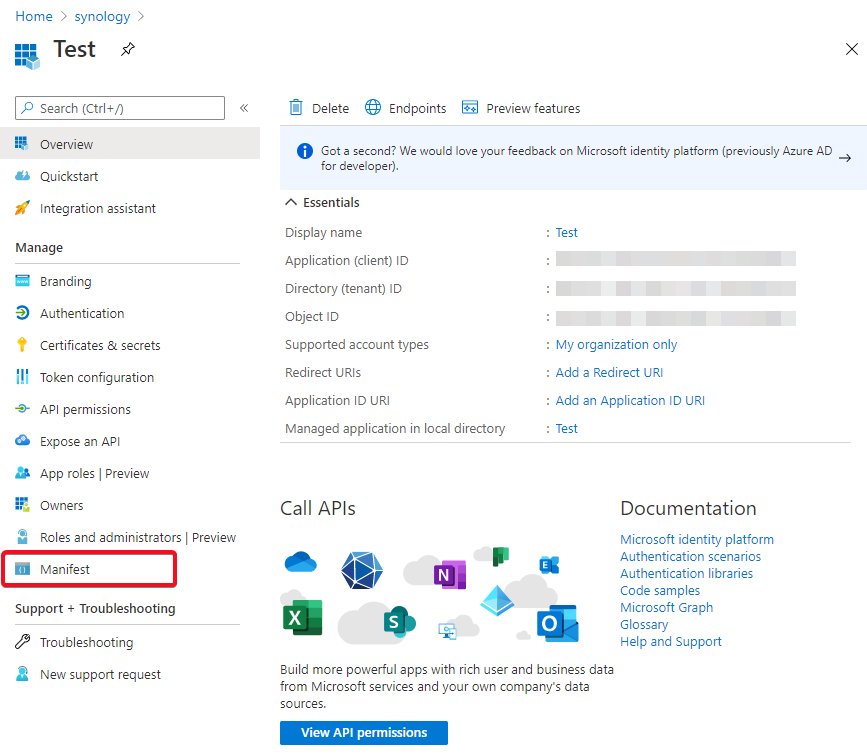Click the Overview grid icon in sidebar
Image resolution: width=867 pixels, height=755 pixels.
click(x=22, y=143)
